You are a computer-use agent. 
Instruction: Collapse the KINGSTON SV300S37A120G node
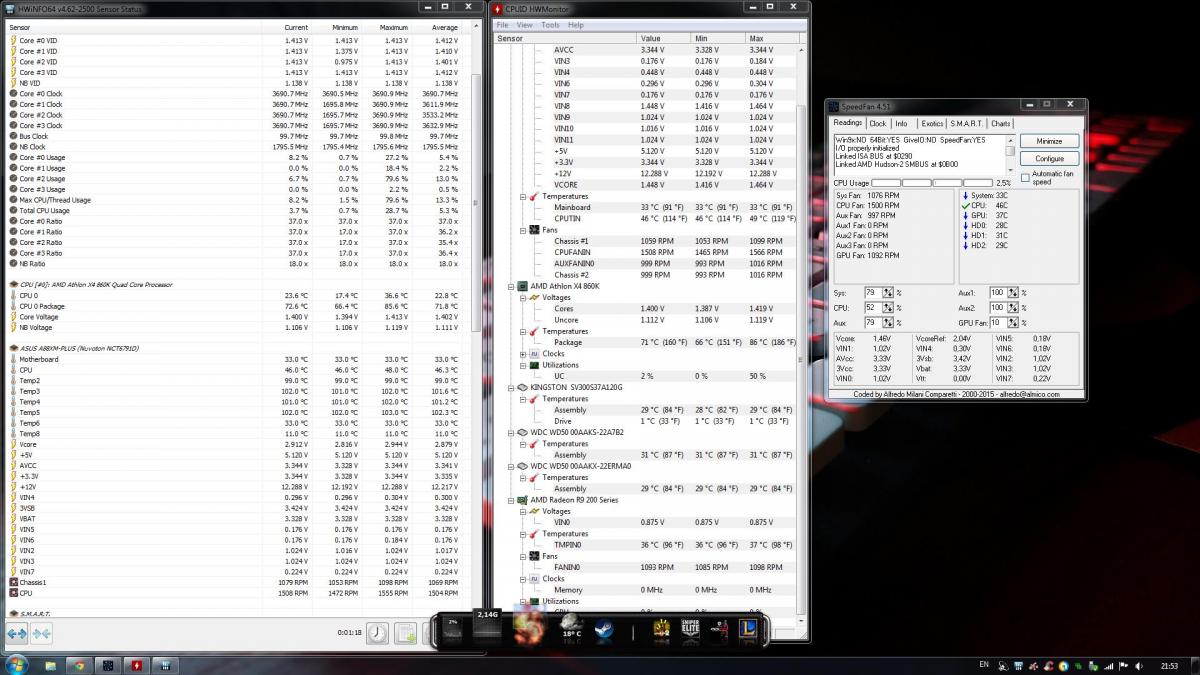510,387
